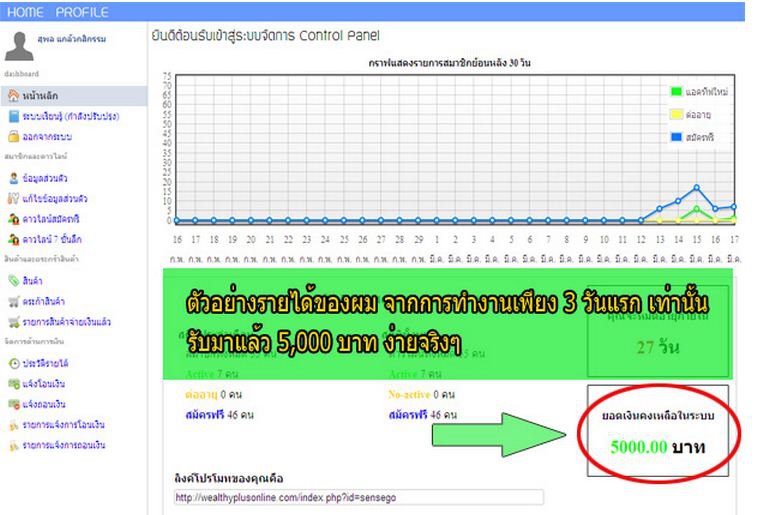
Task: Open ระบบเรียนรู้ learning system link
Action: (x=63, y=117)
